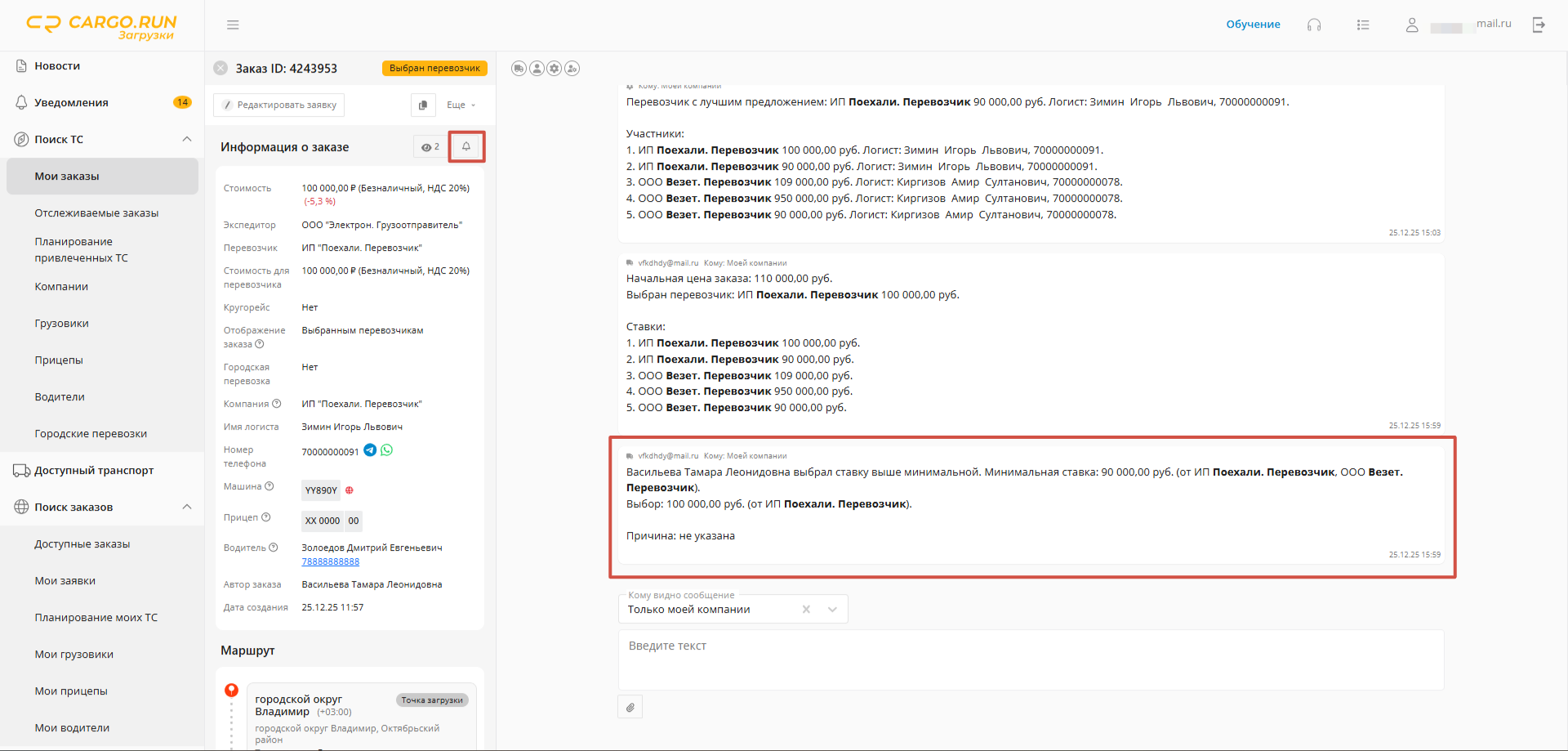1568x751 pixels.
Task: Click the help icon next to Компания
Action: (276, 404)
